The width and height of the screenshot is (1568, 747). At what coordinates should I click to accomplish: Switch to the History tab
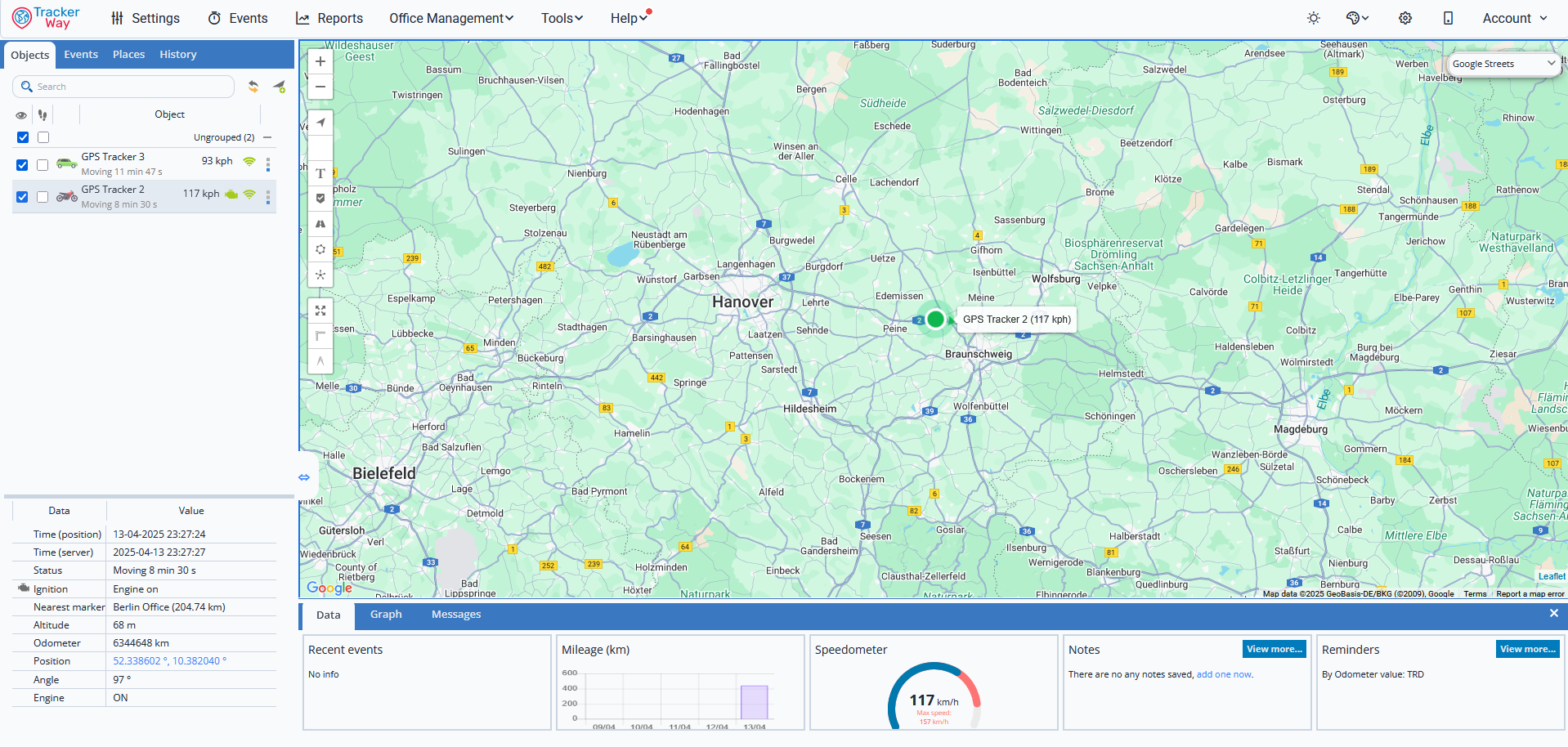(x=178, y=55)
